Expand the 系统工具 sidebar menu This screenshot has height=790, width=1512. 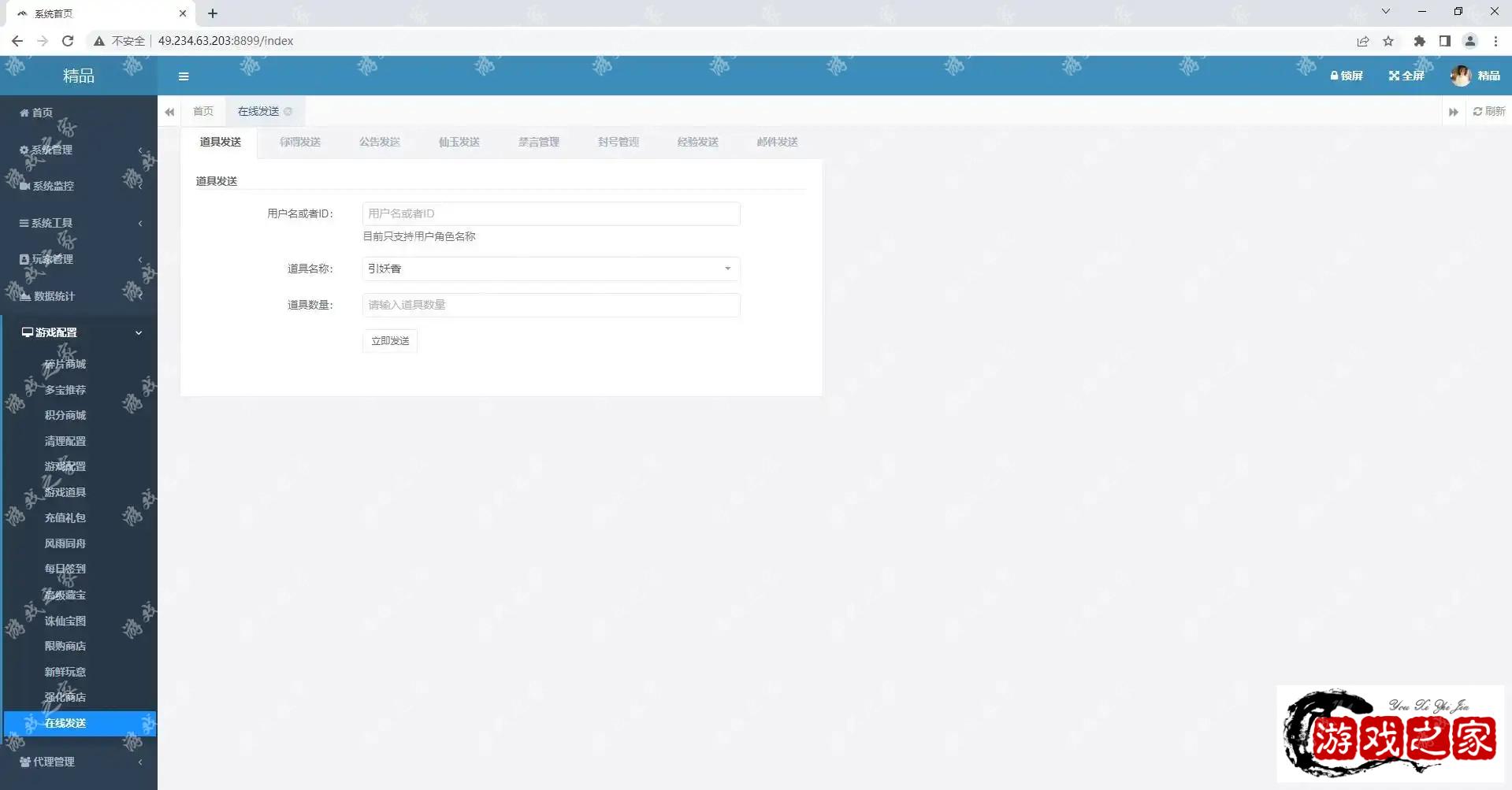(x=79, y=223)
